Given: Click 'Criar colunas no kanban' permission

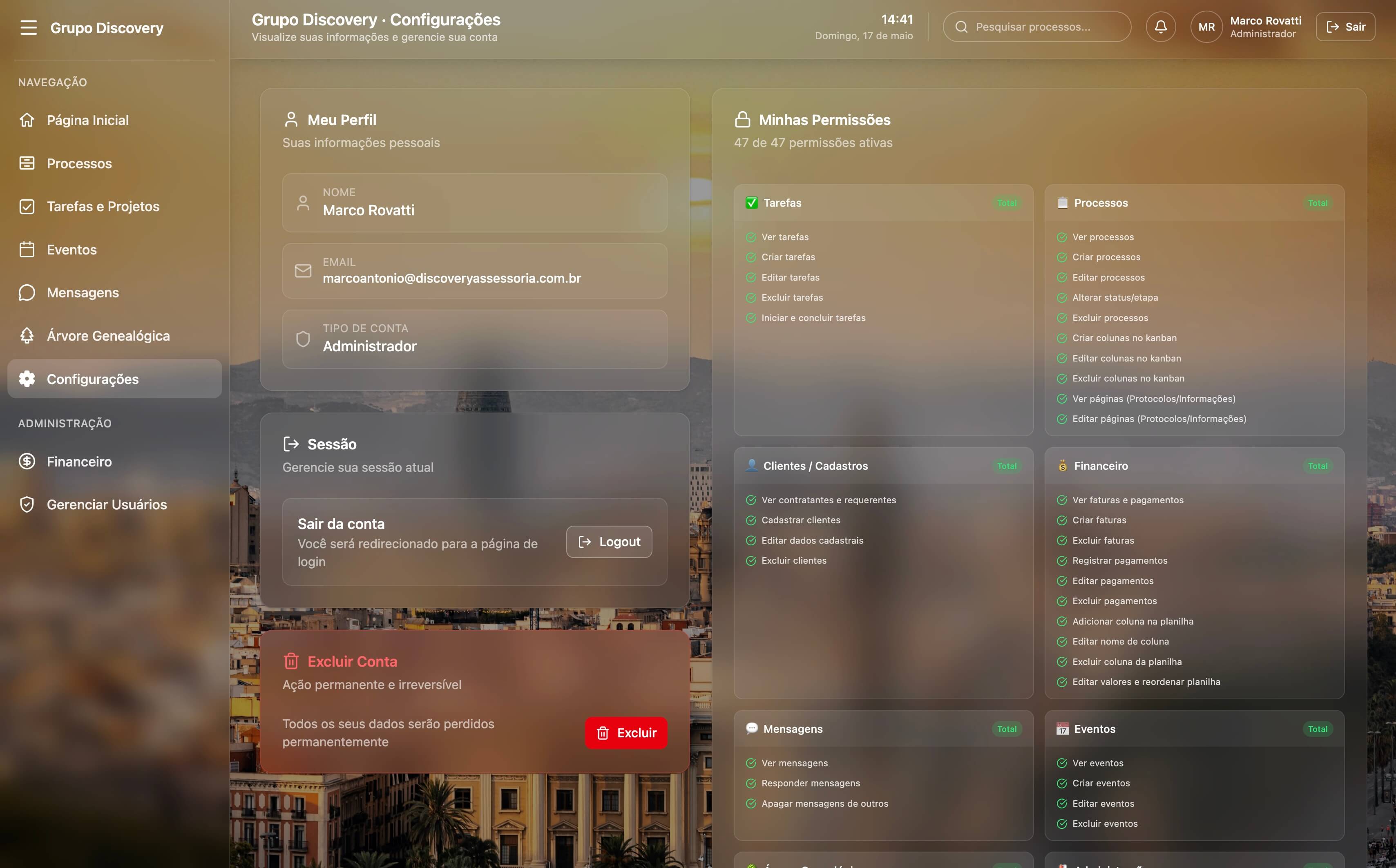Looking at the screenshot, I should pos(1124,338).
